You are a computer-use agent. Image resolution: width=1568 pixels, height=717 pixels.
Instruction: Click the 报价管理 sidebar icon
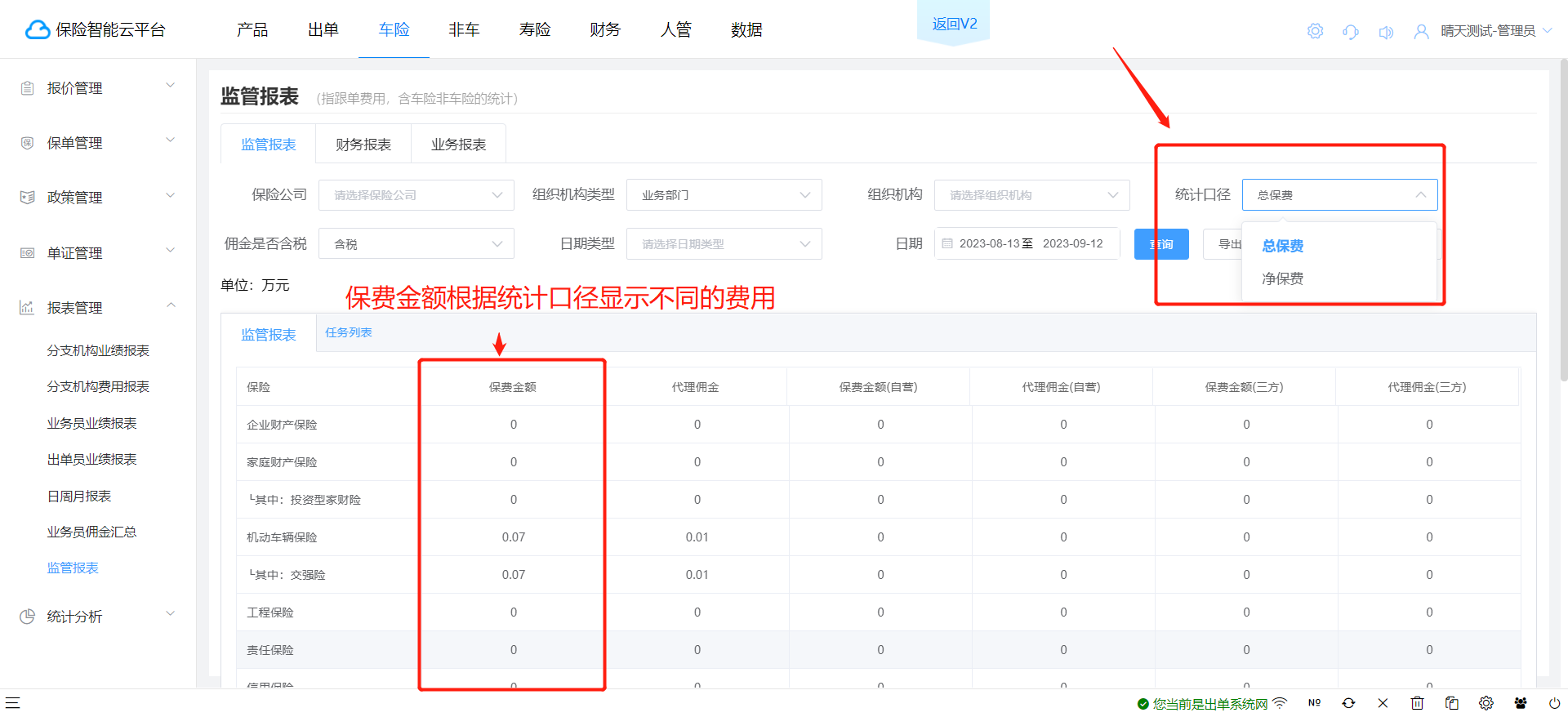point(27,88)
